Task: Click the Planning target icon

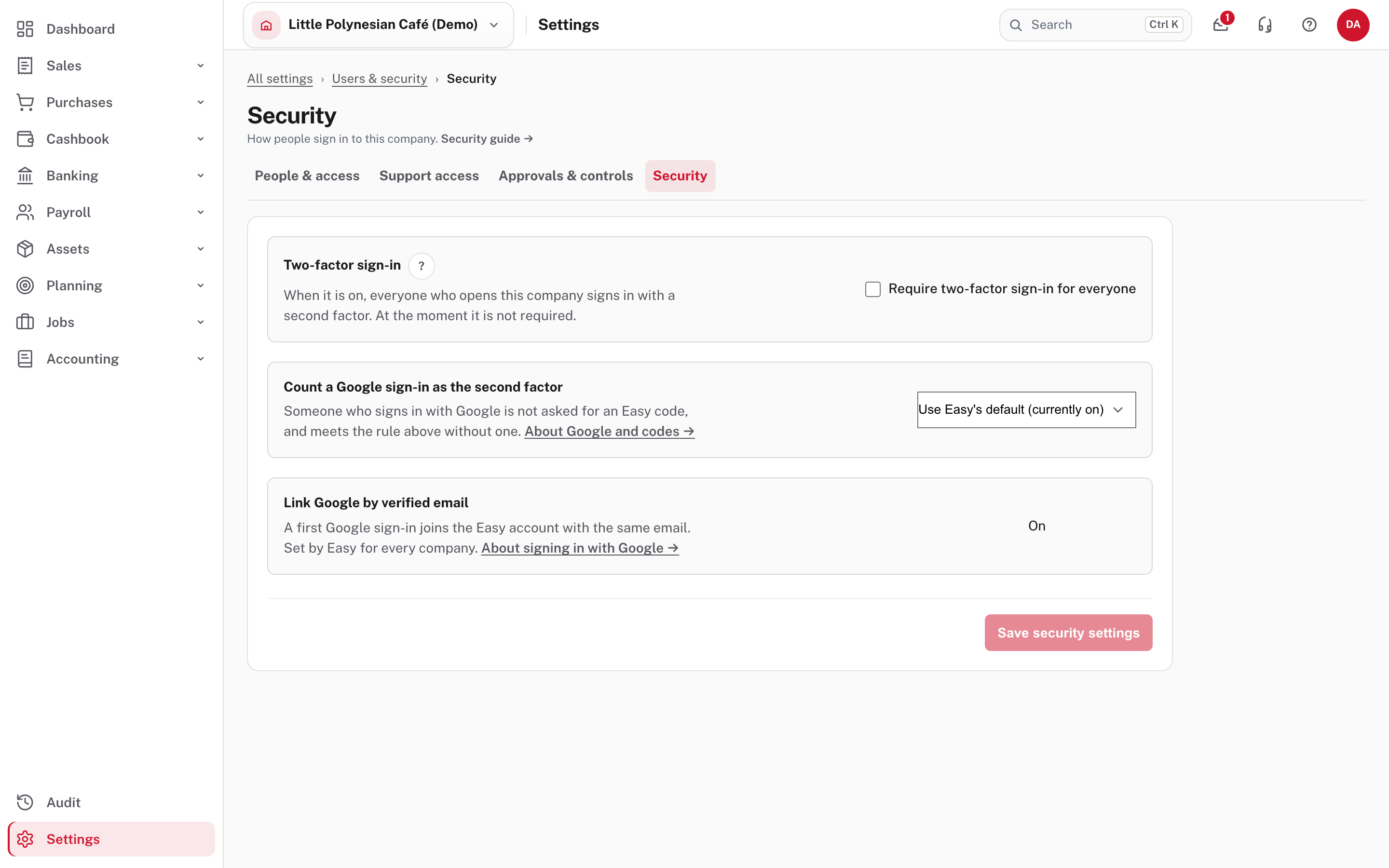Action: click(25, 286)
